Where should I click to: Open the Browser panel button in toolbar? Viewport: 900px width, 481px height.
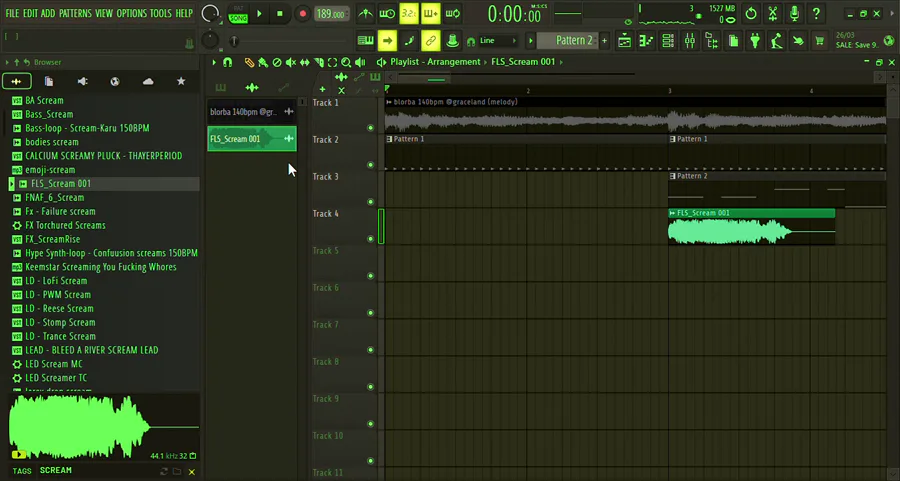[712, 41]
